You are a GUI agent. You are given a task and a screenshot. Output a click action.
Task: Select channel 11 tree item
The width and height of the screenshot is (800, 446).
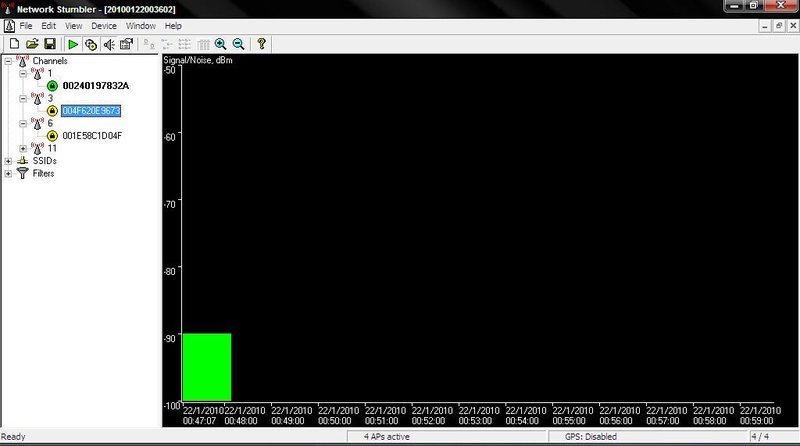[52, 148]
